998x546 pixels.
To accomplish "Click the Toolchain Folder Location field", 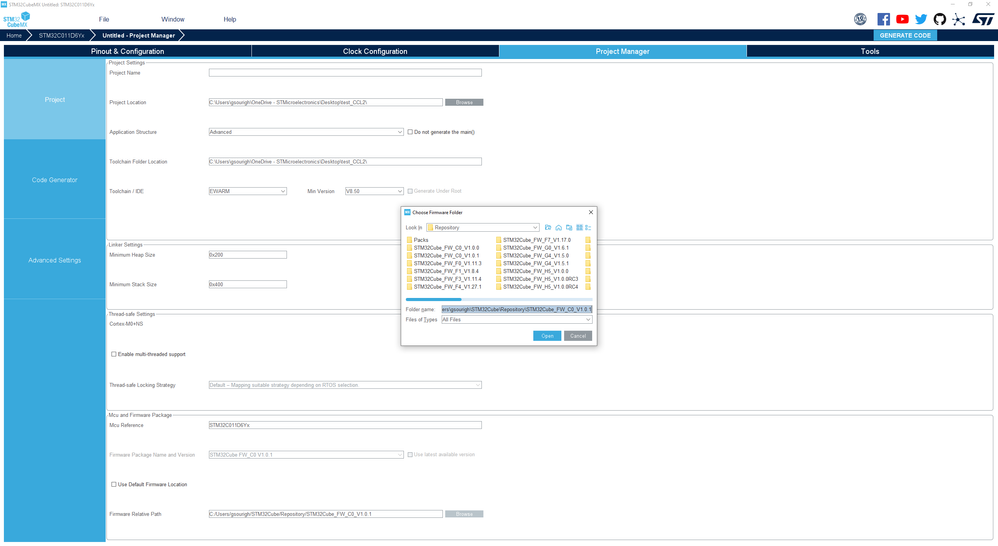I will tap(345, 161).
